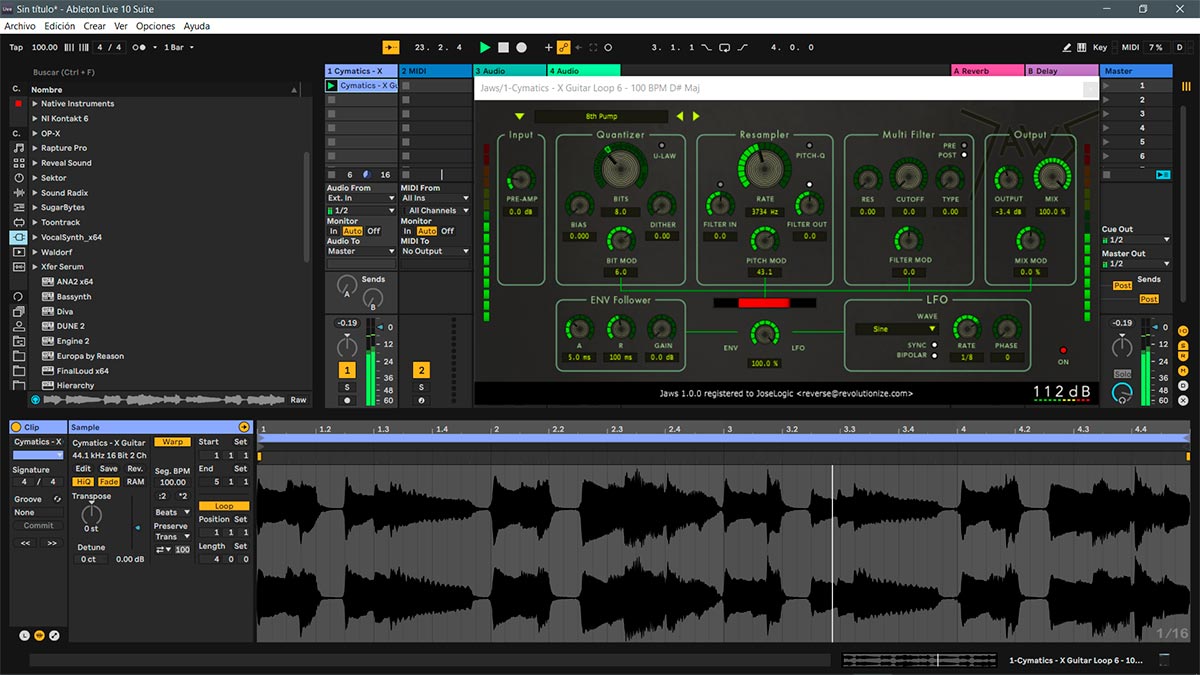This screenshot has height=675, width=1200.
Task: Open the Edición menu
Action: click(x=59, y=26)
